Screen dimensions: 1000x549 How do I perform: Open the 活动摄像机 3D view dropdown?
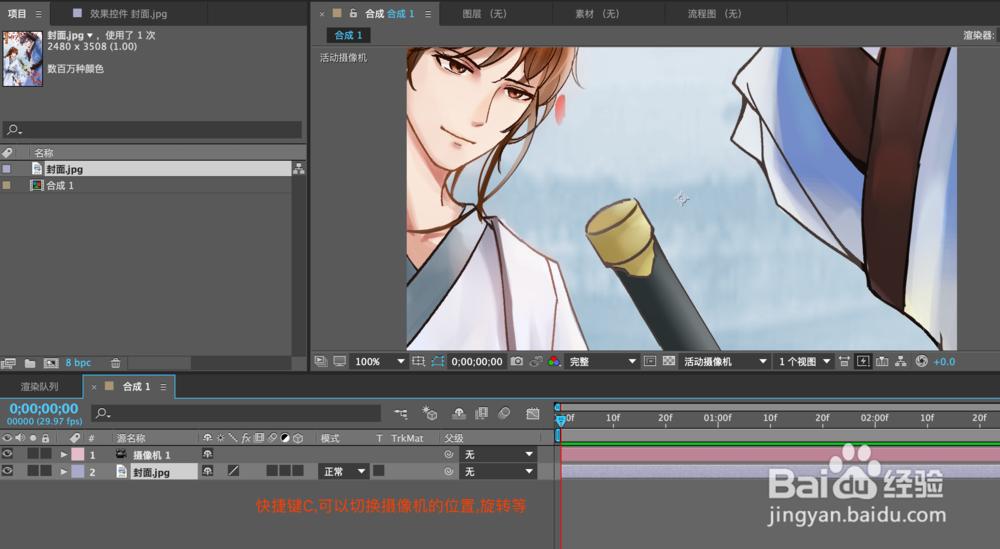pyautogui.click(x=724, y=362)
